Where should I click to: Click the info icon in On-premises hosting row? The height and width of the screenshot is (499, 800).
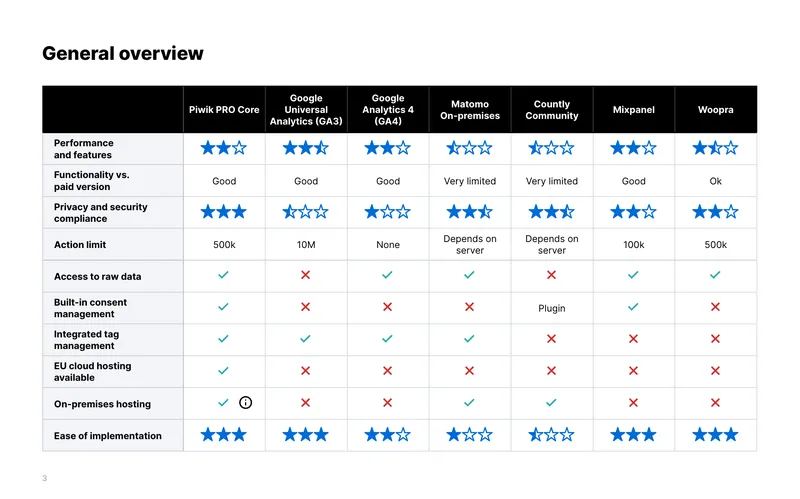click(x=245, y=403)
